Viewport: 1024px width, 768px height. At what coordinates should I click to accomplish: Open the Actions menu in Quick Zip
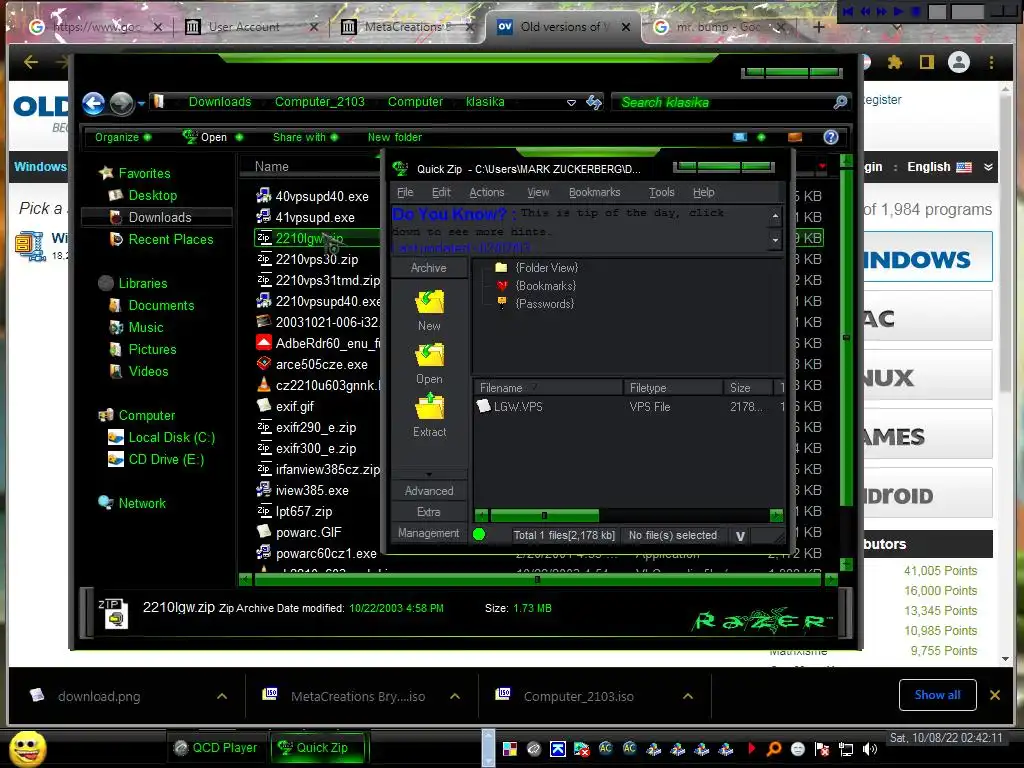tap(487, 192)
